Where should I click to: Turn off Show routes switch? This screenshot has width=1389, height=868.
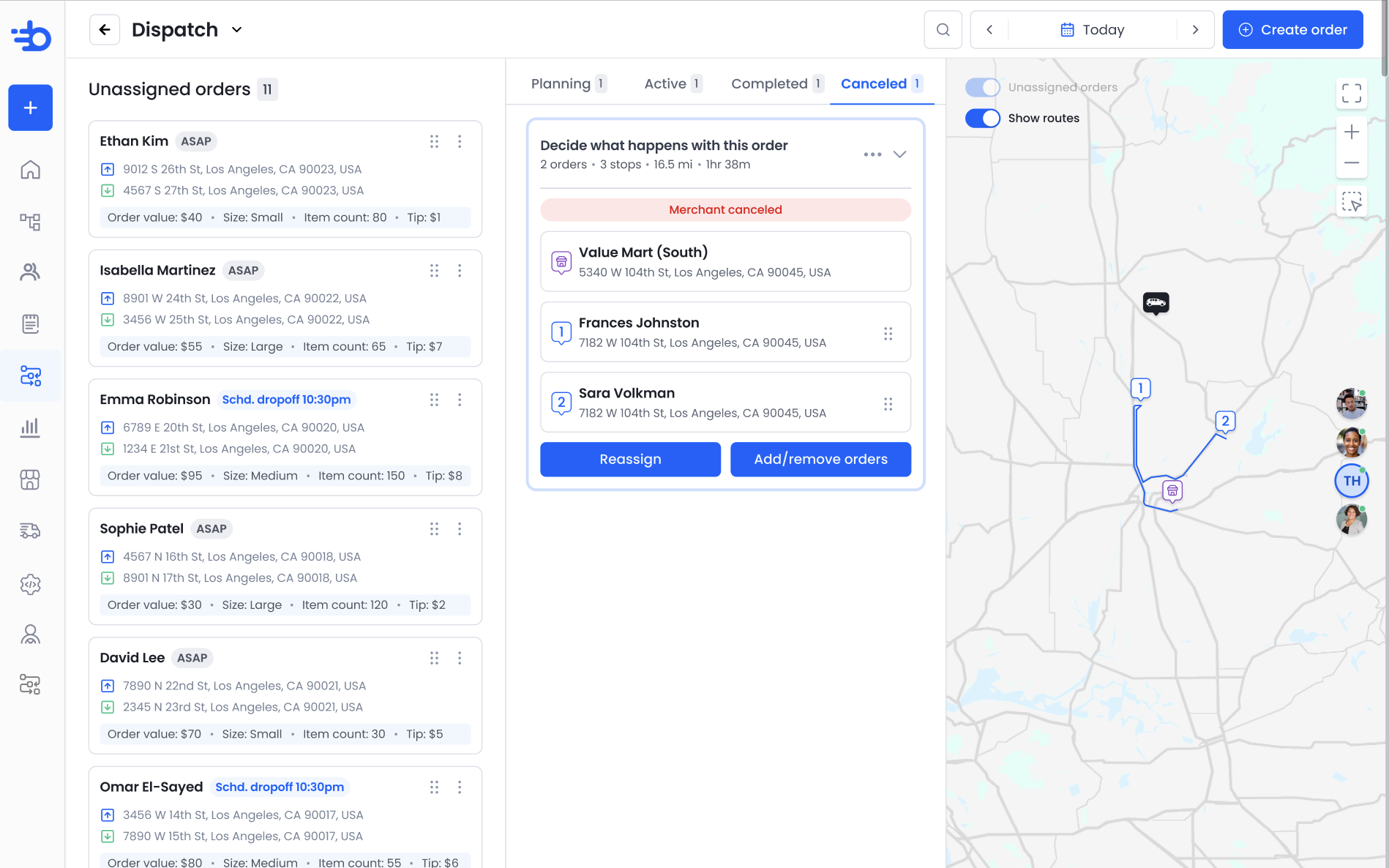[x=982, y=118]
